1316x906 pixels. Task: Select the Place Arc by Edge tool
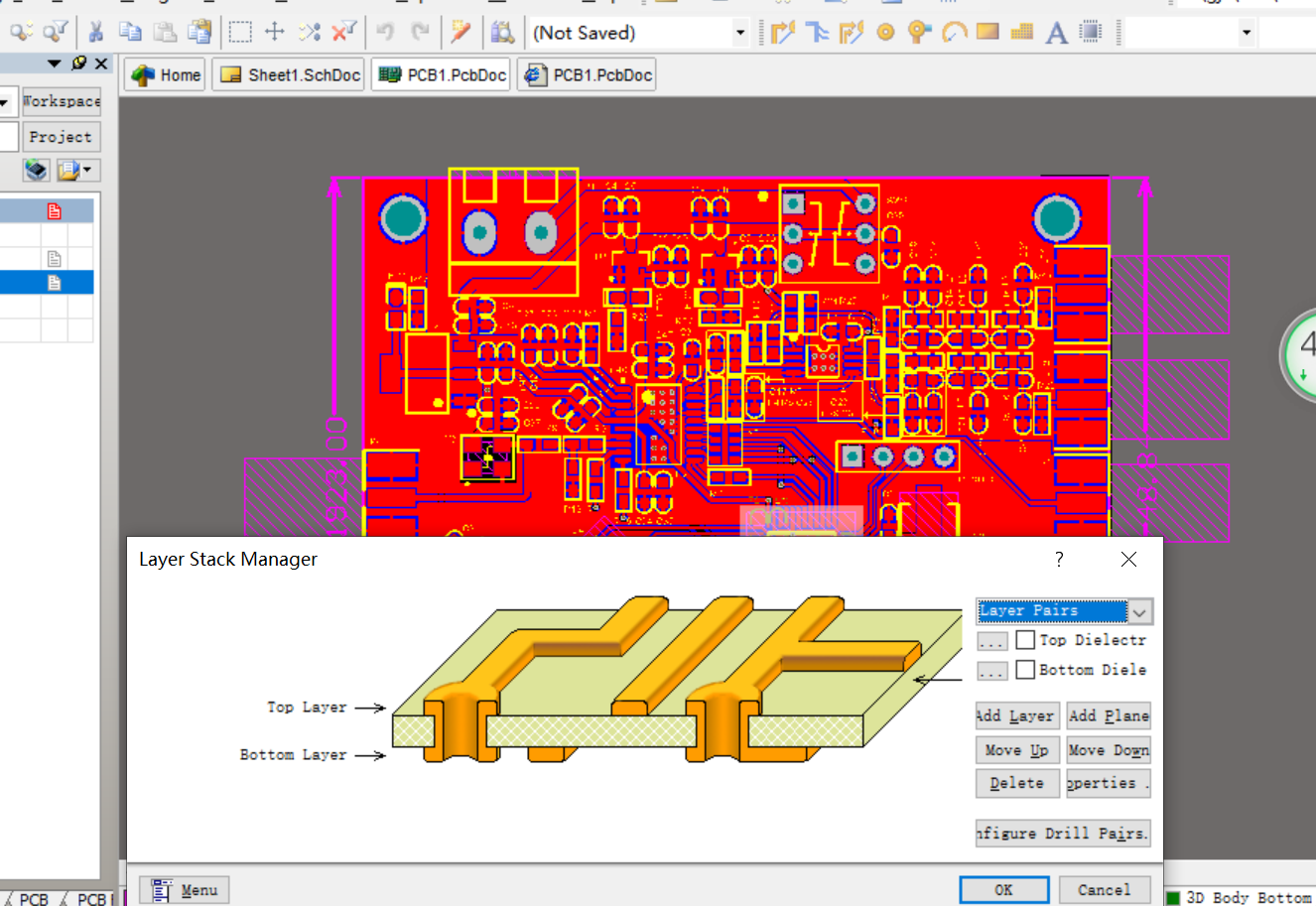[954, 32]
